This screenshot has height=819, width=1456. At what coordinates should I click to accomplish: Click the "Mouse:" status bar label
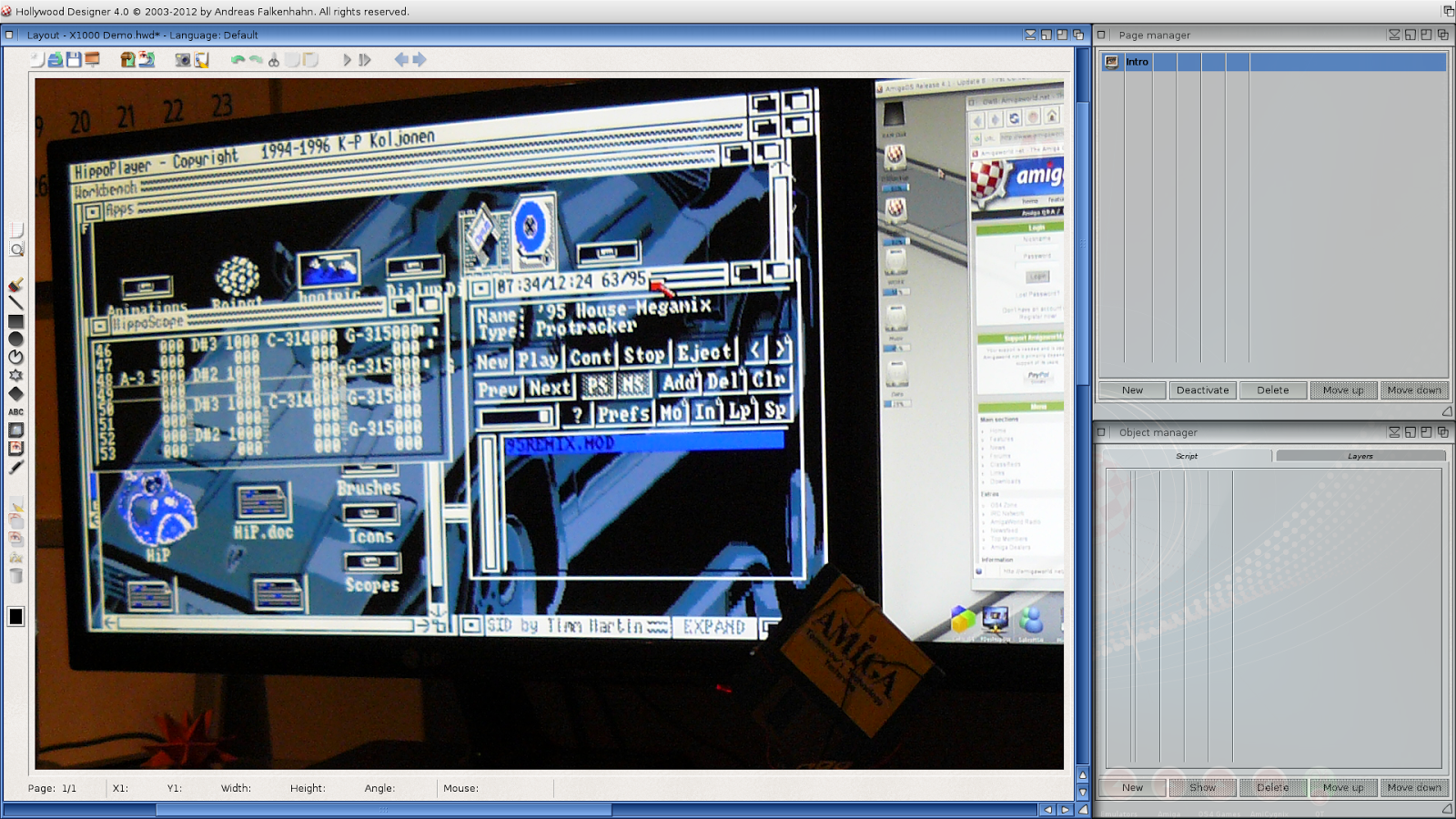[460, 789]
